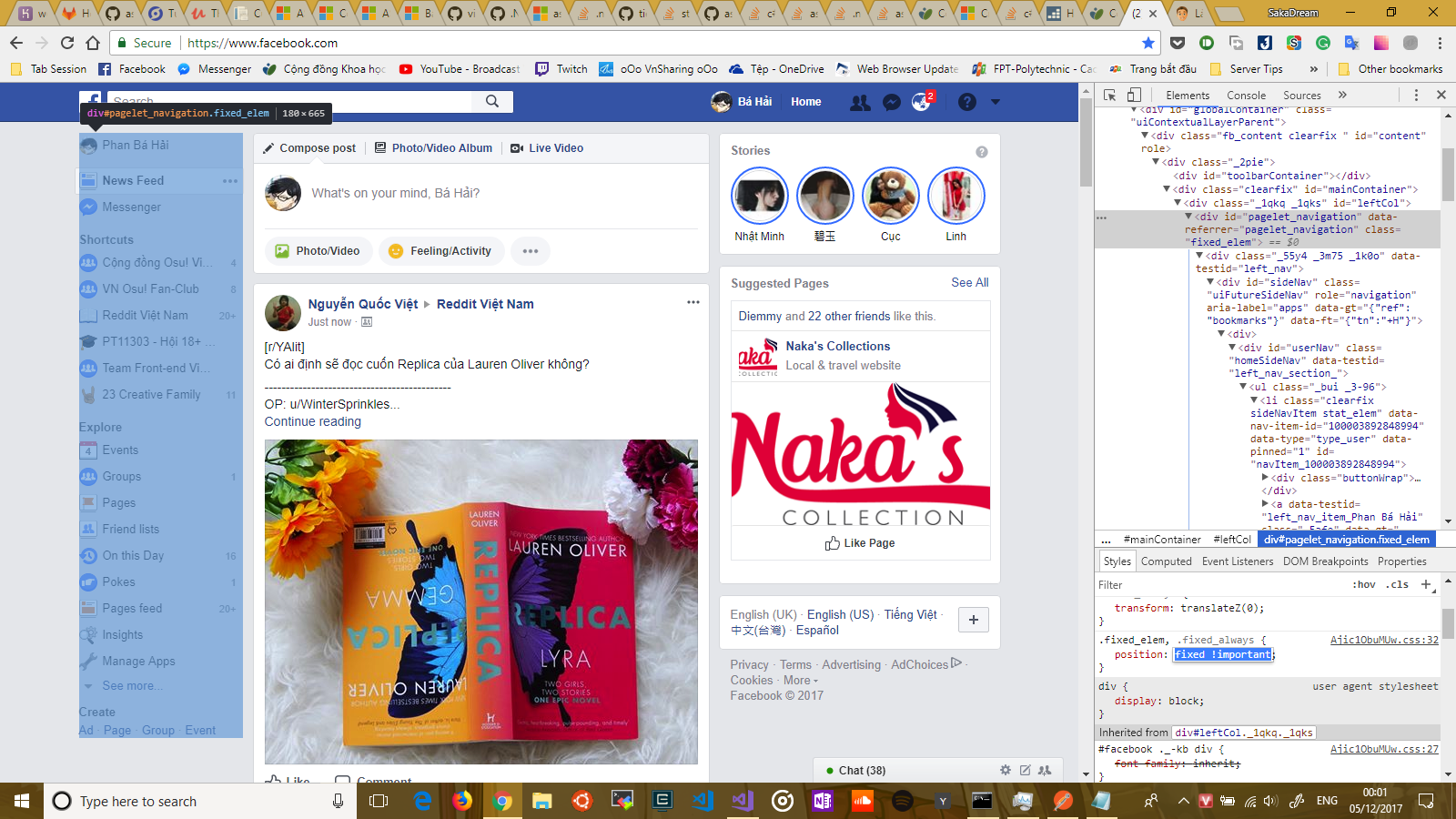Open the Facebook account dropdown arrow
1456x819 pixels.
pyautogui.click(x=996, y=102)
